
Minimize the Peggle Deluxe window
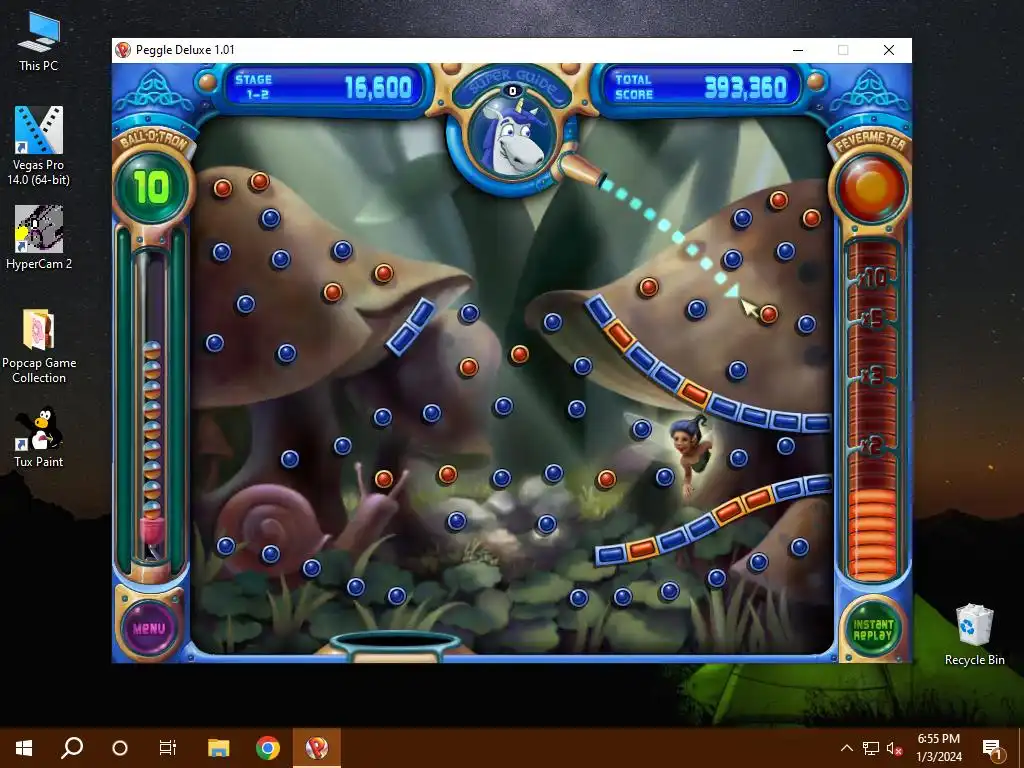click(798, 50)
